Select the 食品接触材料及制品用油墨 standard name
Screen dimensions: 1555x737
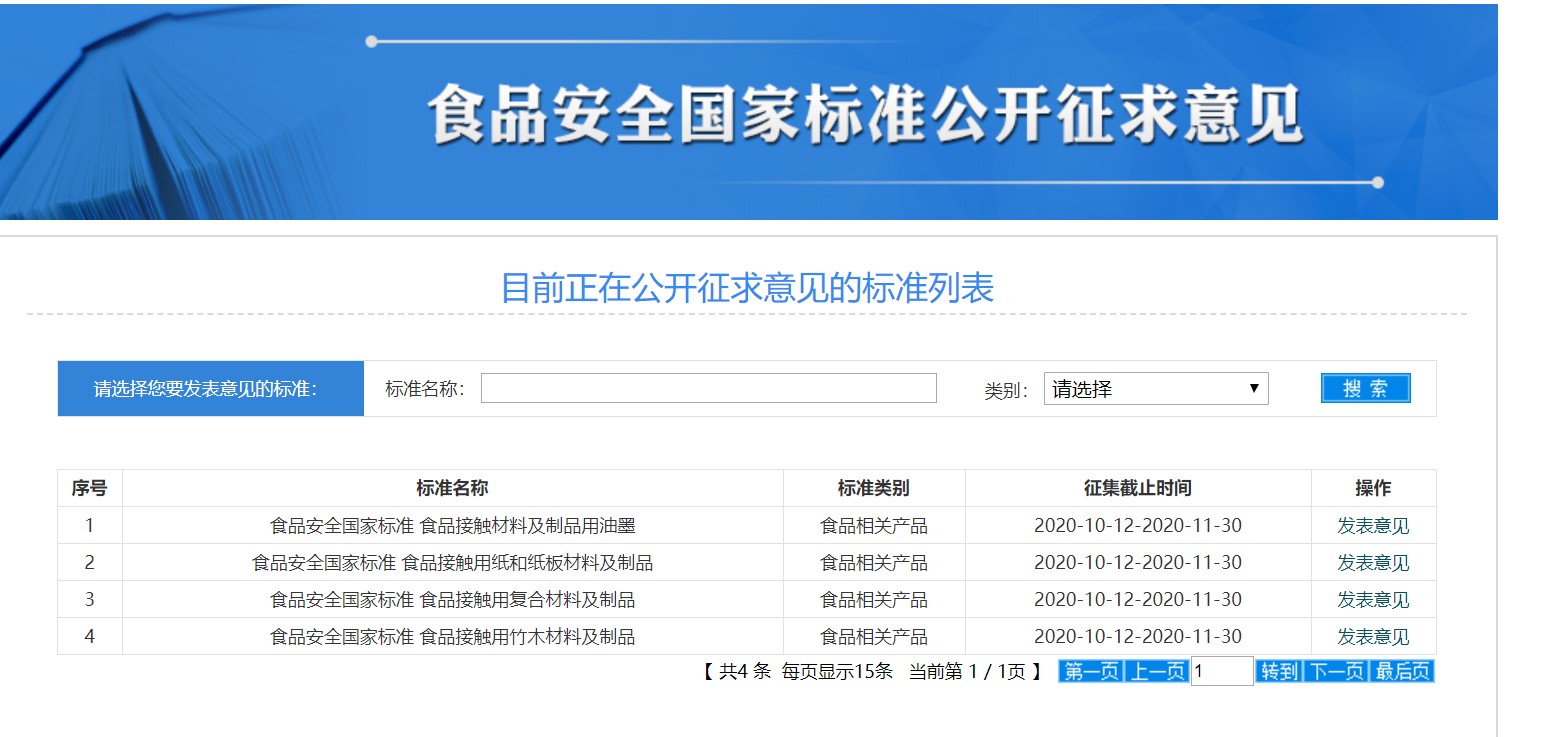tap(452, 526)
